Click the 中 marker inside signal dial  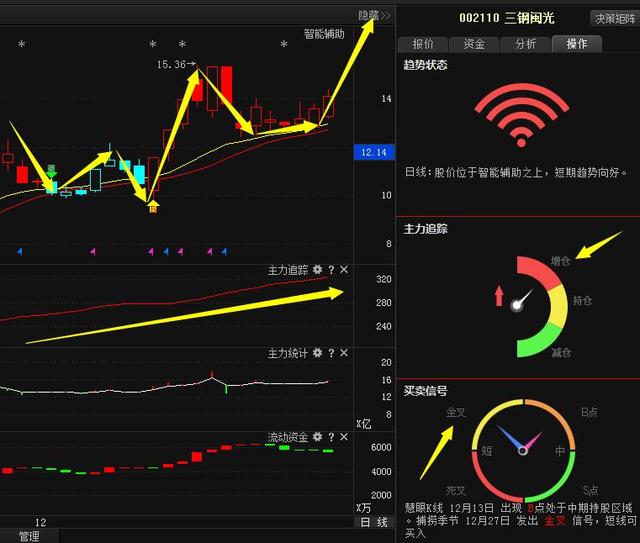560,451
